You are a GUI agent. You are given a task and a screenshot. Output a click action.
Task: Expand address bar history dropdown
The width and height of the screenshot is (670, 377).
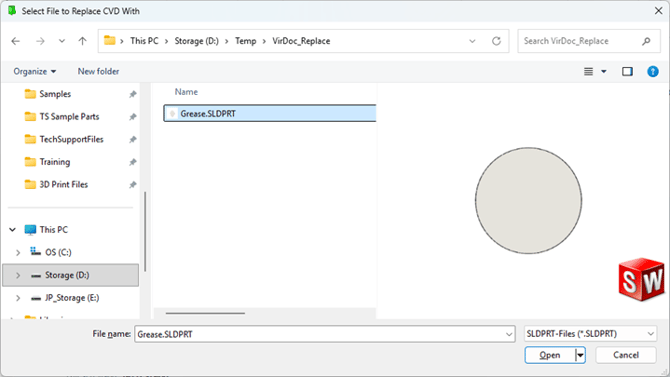[472, 41]
